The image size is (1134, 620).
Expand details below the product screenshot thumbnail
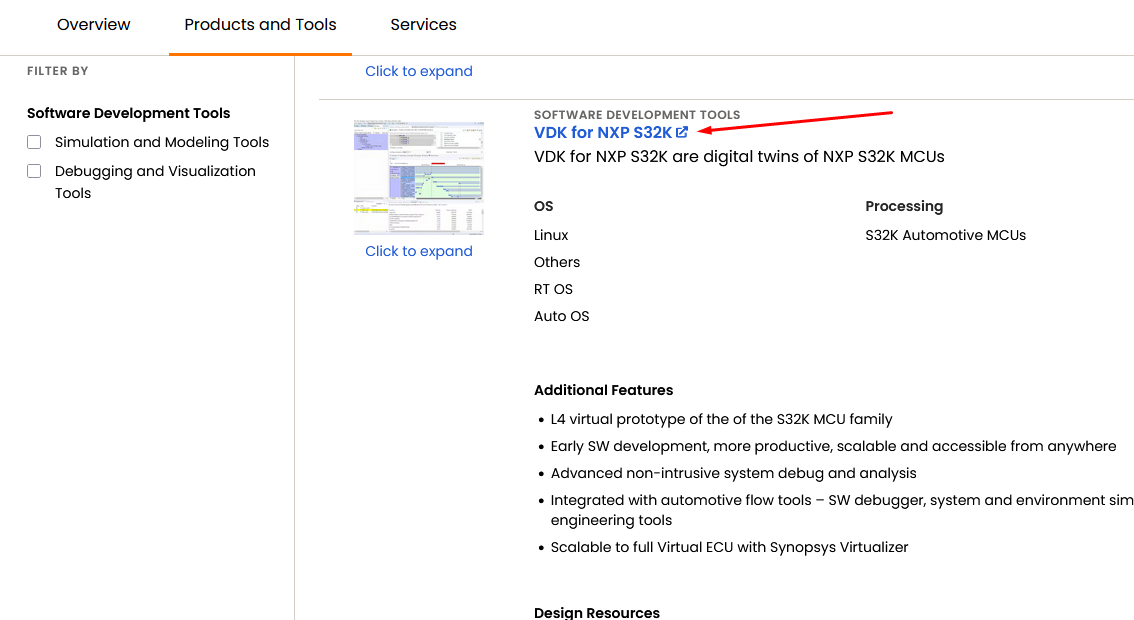(x=418, y=251)
